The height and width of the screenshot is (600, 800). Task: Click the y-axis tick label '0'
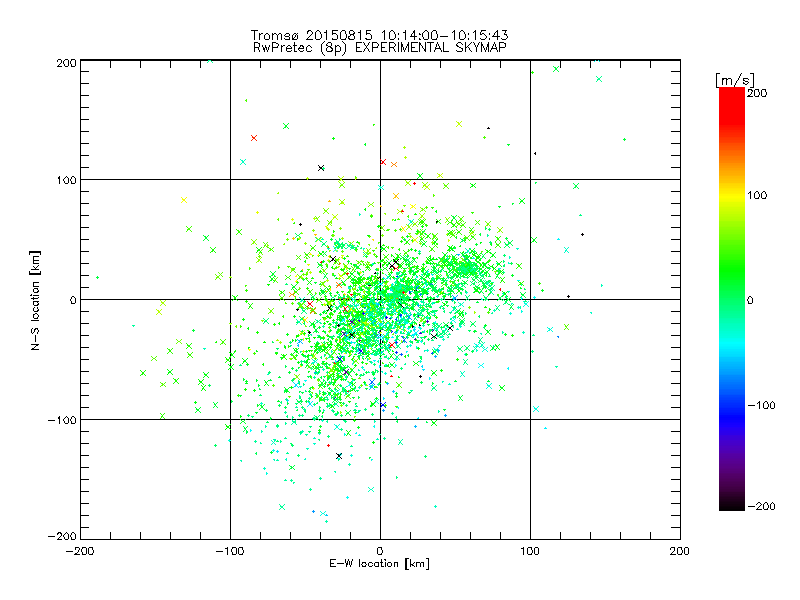[x=73, y=300]
